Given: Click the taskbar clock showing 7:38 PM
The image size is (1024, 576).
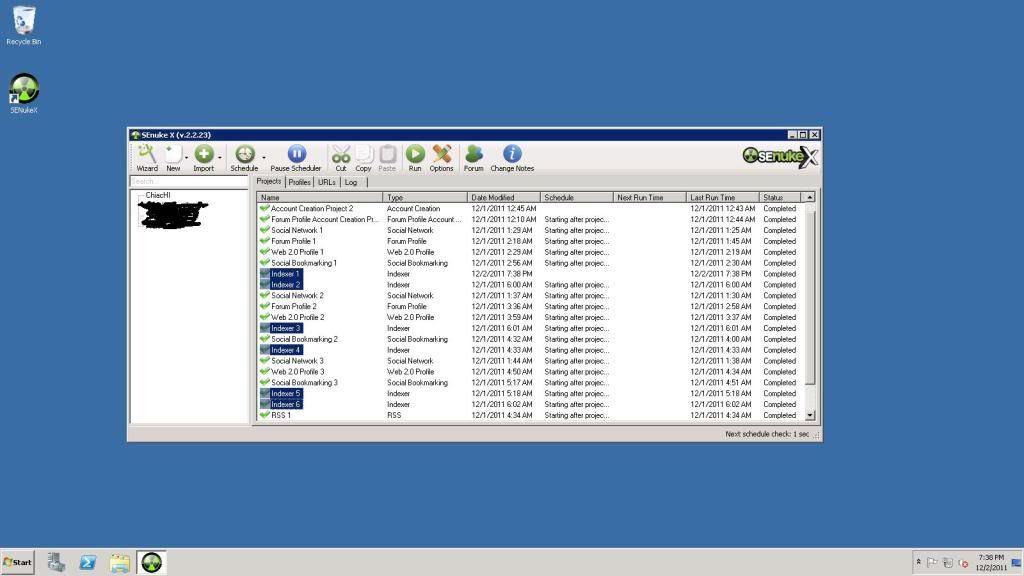Looking at the screenshot, I should tap(991, 562).
